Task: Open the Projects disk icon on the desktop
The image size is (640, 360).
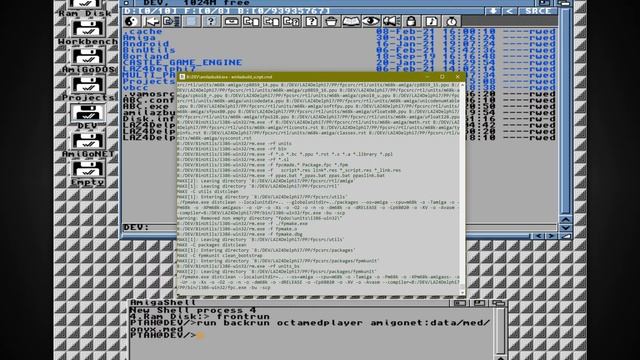Action: (x=87, y=88)
